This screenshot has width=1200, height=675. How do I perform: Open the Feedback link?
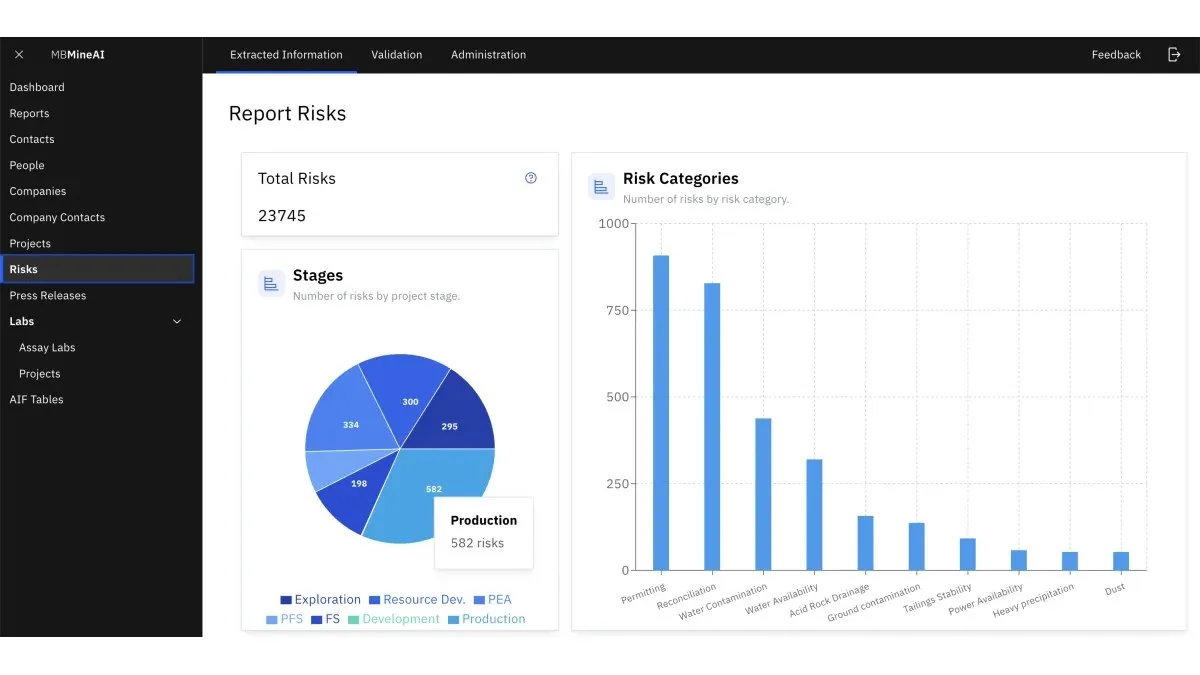point(1116,55)
